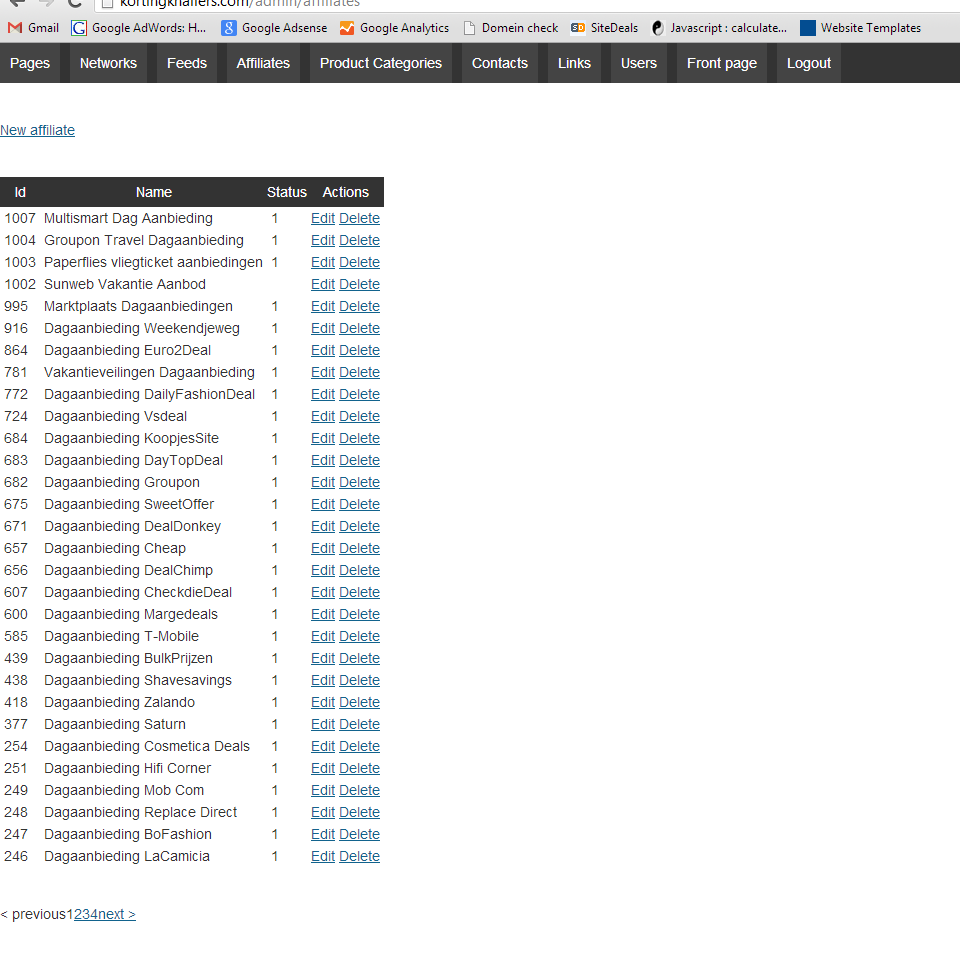Select affiliate id 1007 cell

(x=20, y=219)
